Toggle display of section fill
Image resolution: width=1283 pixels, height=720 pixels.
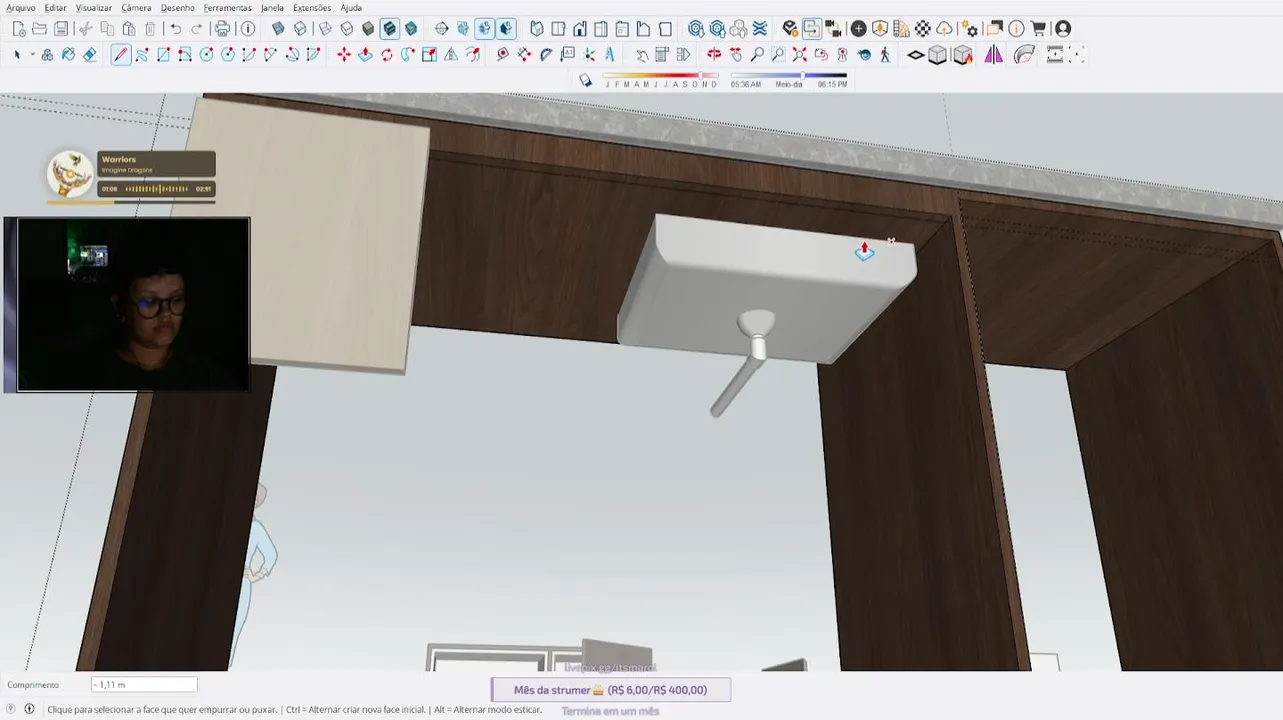[506, 29]
